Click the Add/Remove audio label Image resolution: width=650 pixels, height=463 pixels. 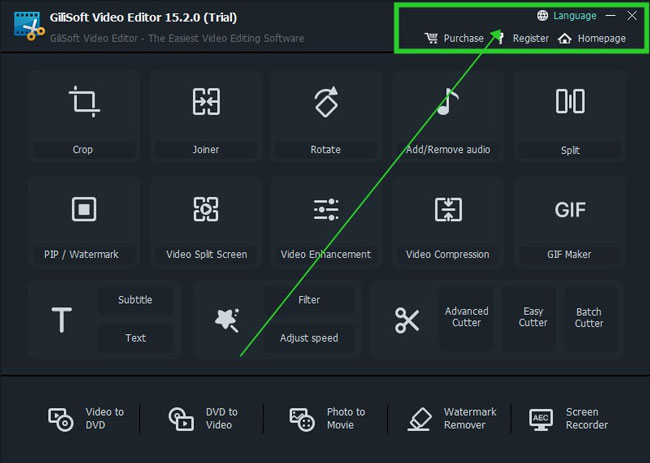coord(448,149)
